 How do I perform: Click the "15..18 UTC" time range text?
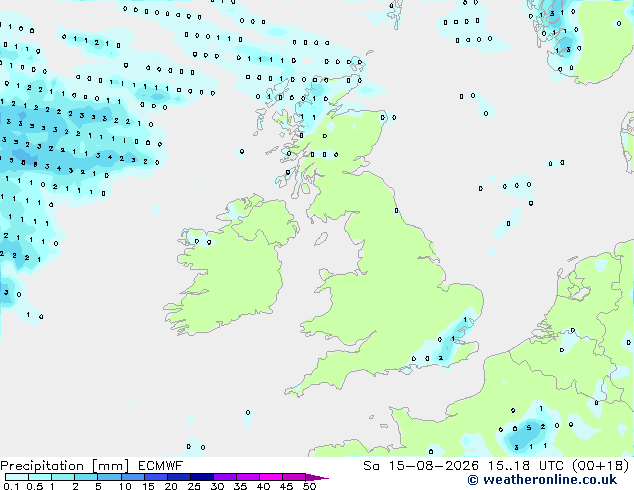[526, 466]
